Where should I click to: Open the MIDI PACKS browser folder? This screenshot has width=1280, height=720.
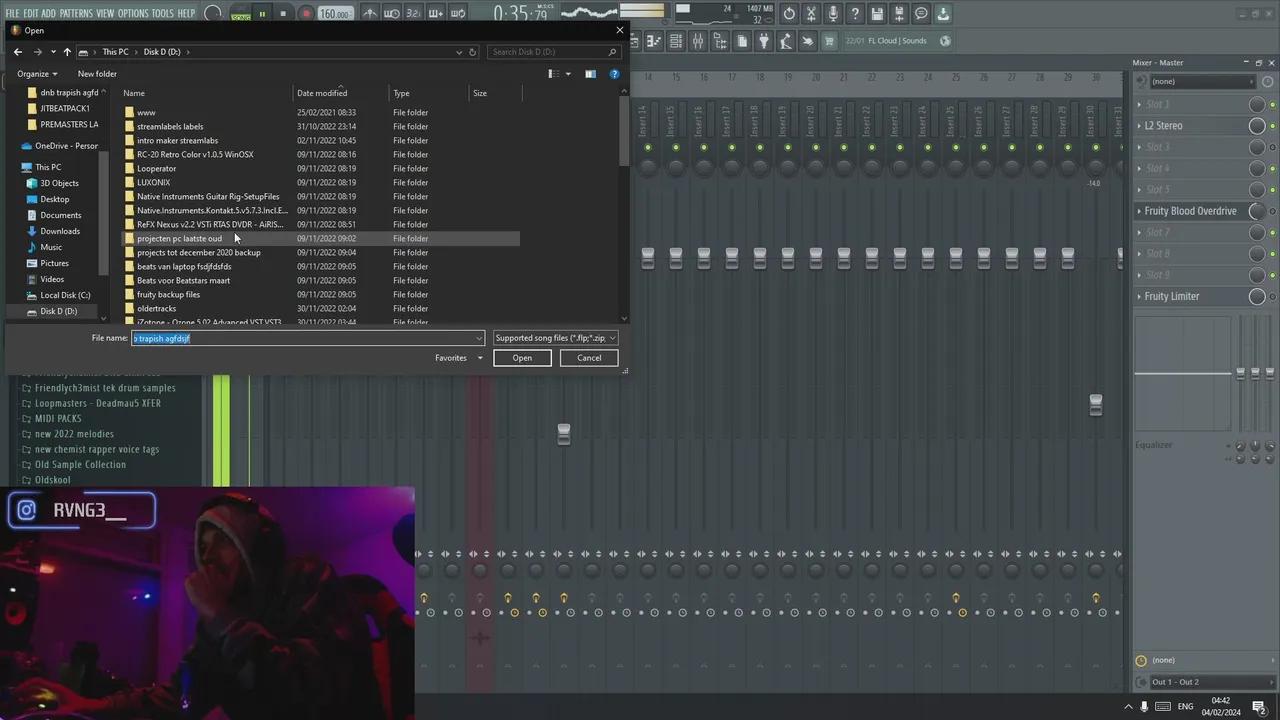58,419
